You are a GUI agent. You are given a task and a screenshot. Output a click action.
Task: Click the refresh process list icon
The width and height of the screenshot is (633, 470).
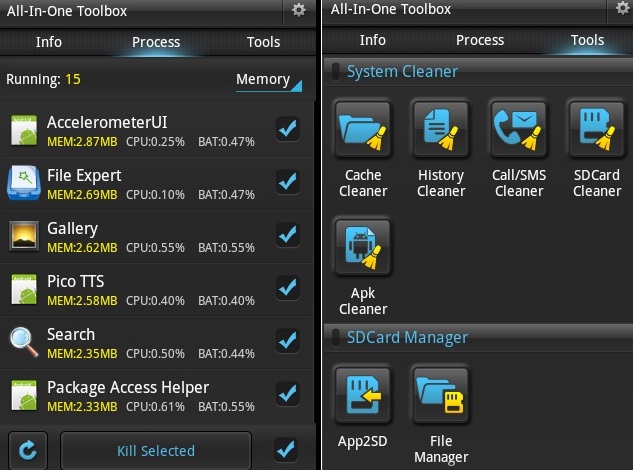(28, 450)
